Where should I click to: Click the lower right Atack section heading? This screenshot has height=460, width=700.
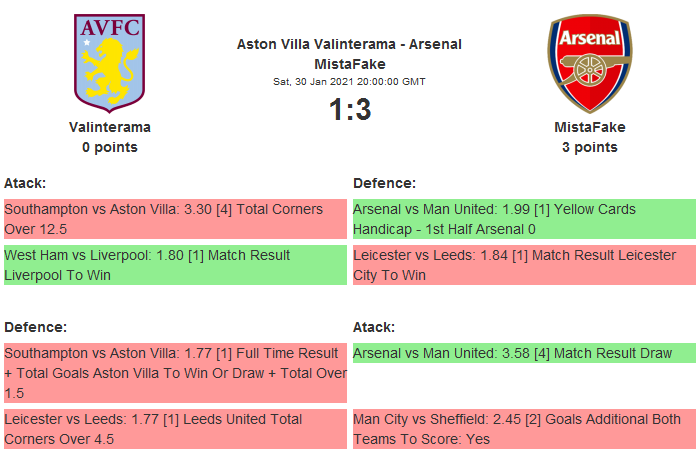point(374,327)
